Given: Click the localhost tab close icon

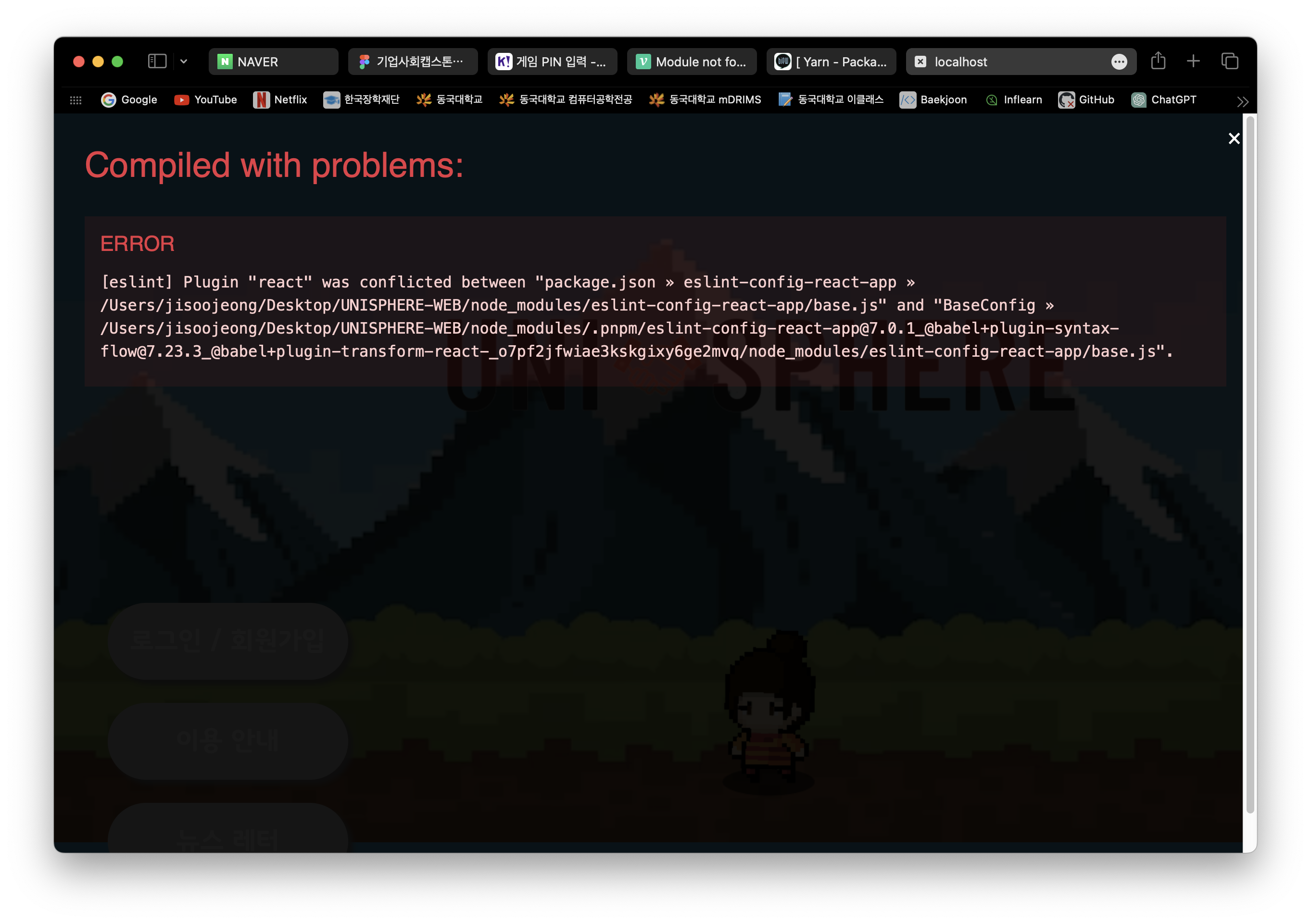Looking at the screenshot, I should (920, 62).
